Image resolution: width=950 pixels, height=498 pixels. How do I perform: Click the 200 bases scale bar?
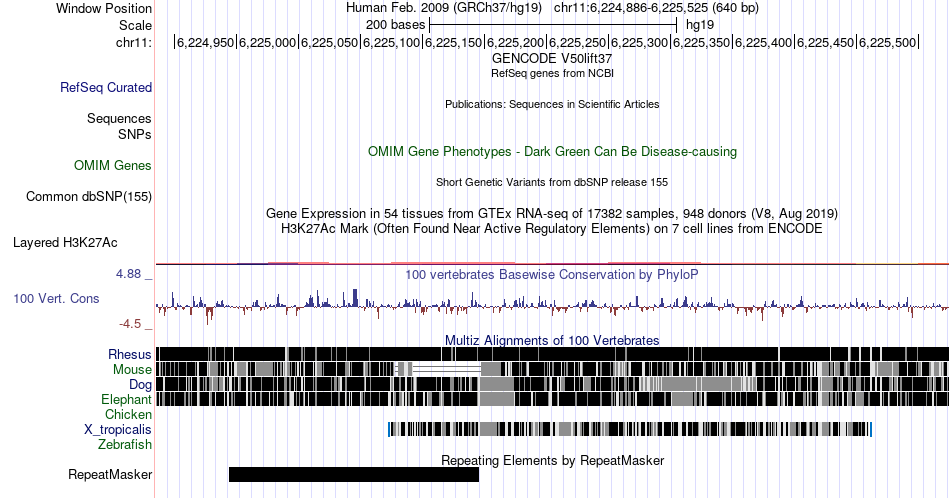coord(553,25)
